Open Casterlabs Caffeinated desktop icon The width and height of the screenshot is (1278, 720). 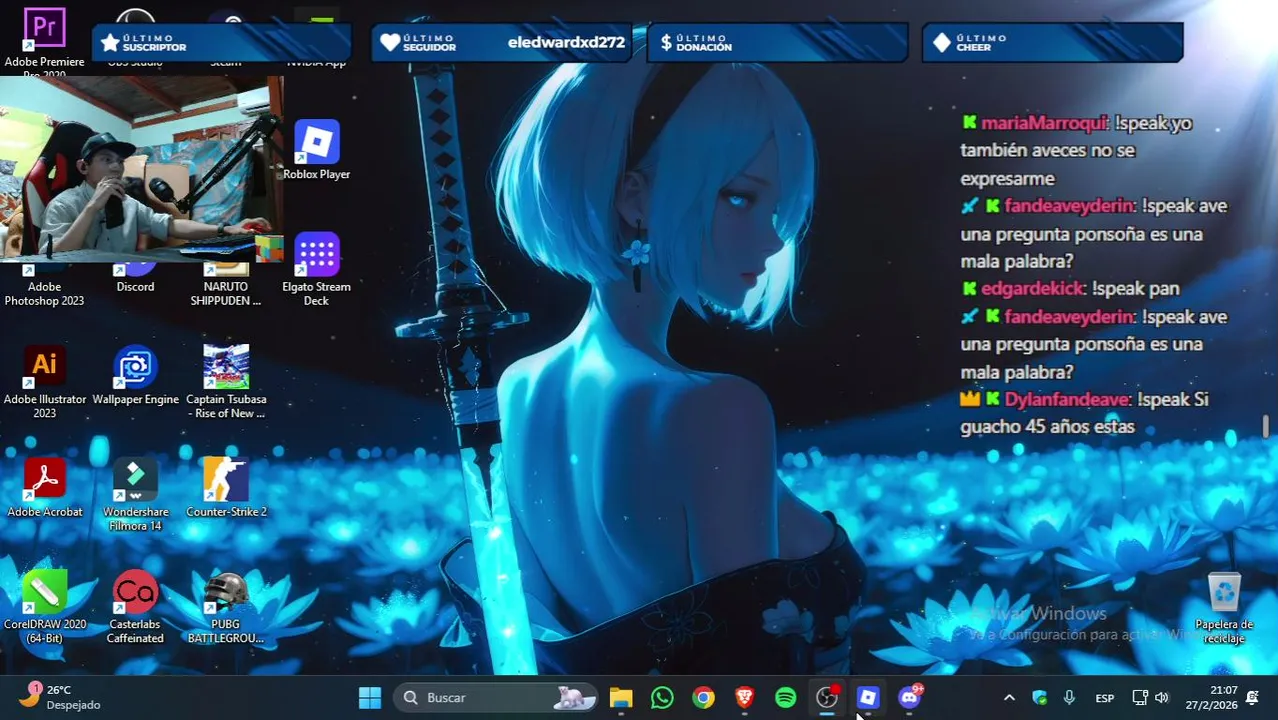[x=135, y=607]
